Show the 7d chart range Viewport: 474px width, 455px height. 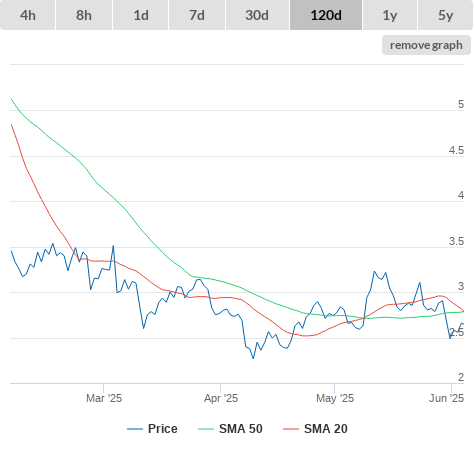click(x=197, y=15)
